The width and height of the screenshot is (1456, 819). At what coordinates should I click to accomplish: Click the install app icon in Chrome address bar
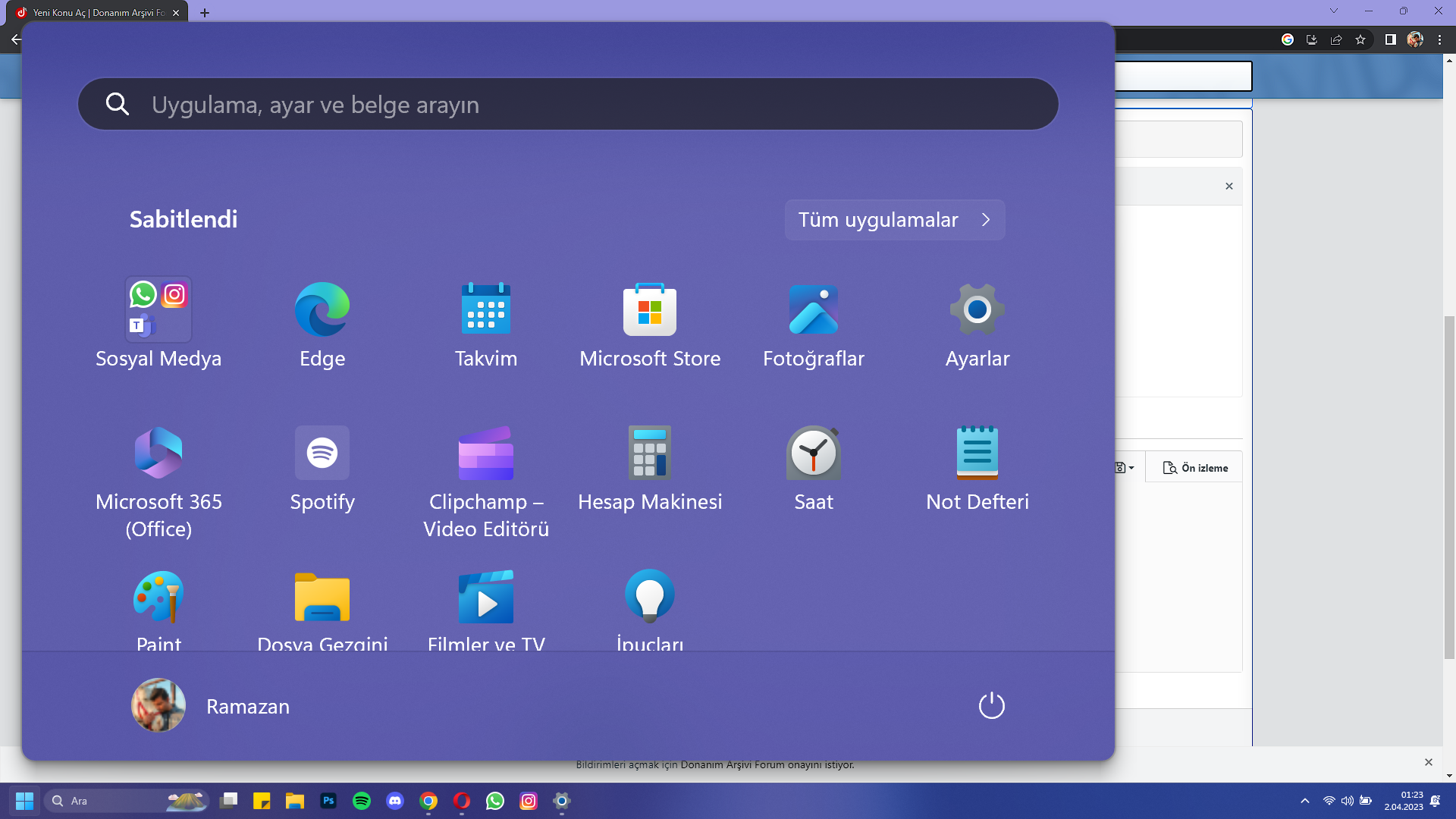[x=1312, y=39]
